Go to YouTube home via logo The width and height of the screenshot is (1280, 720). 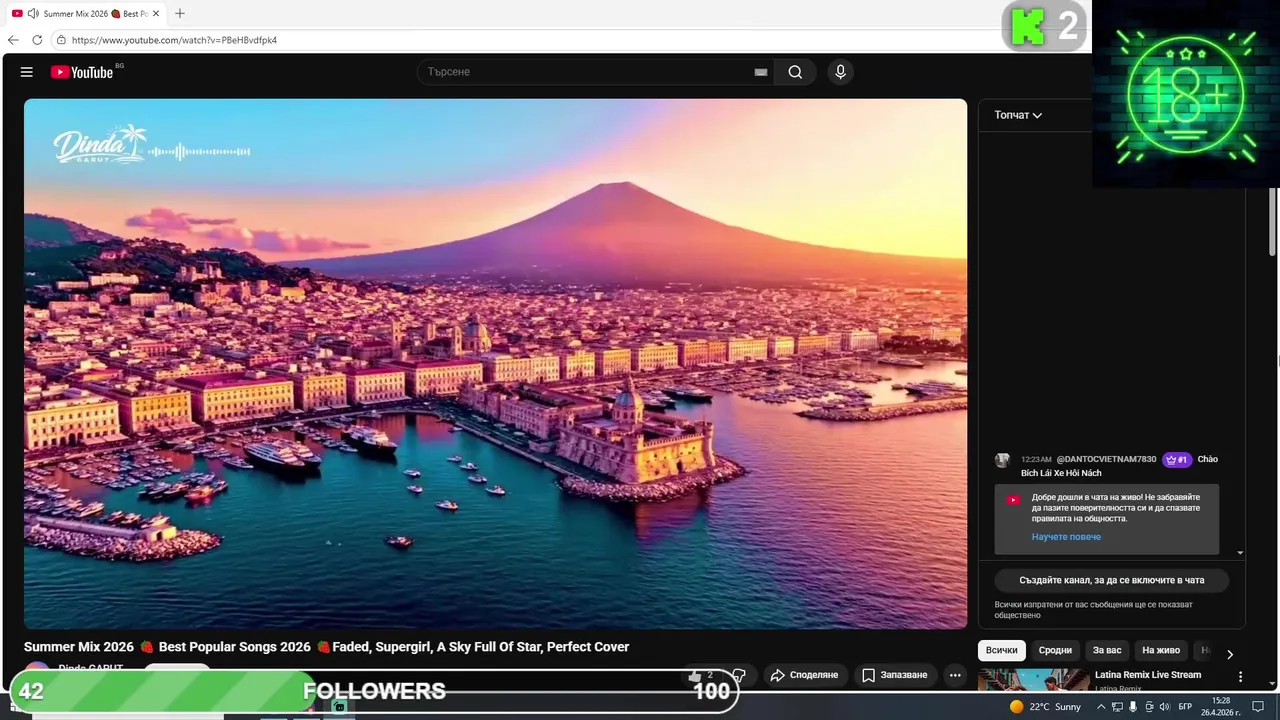coord(82,72)
